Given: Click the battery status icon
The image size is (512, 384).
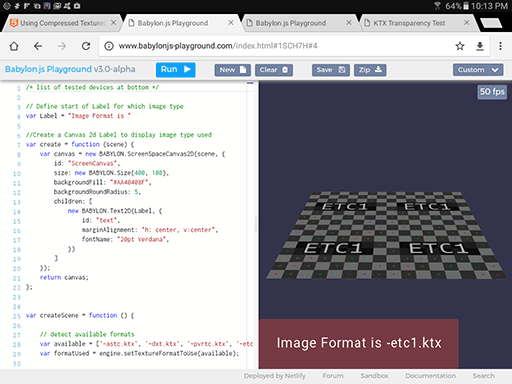Looking at the screenshot, I should [466, 6].
